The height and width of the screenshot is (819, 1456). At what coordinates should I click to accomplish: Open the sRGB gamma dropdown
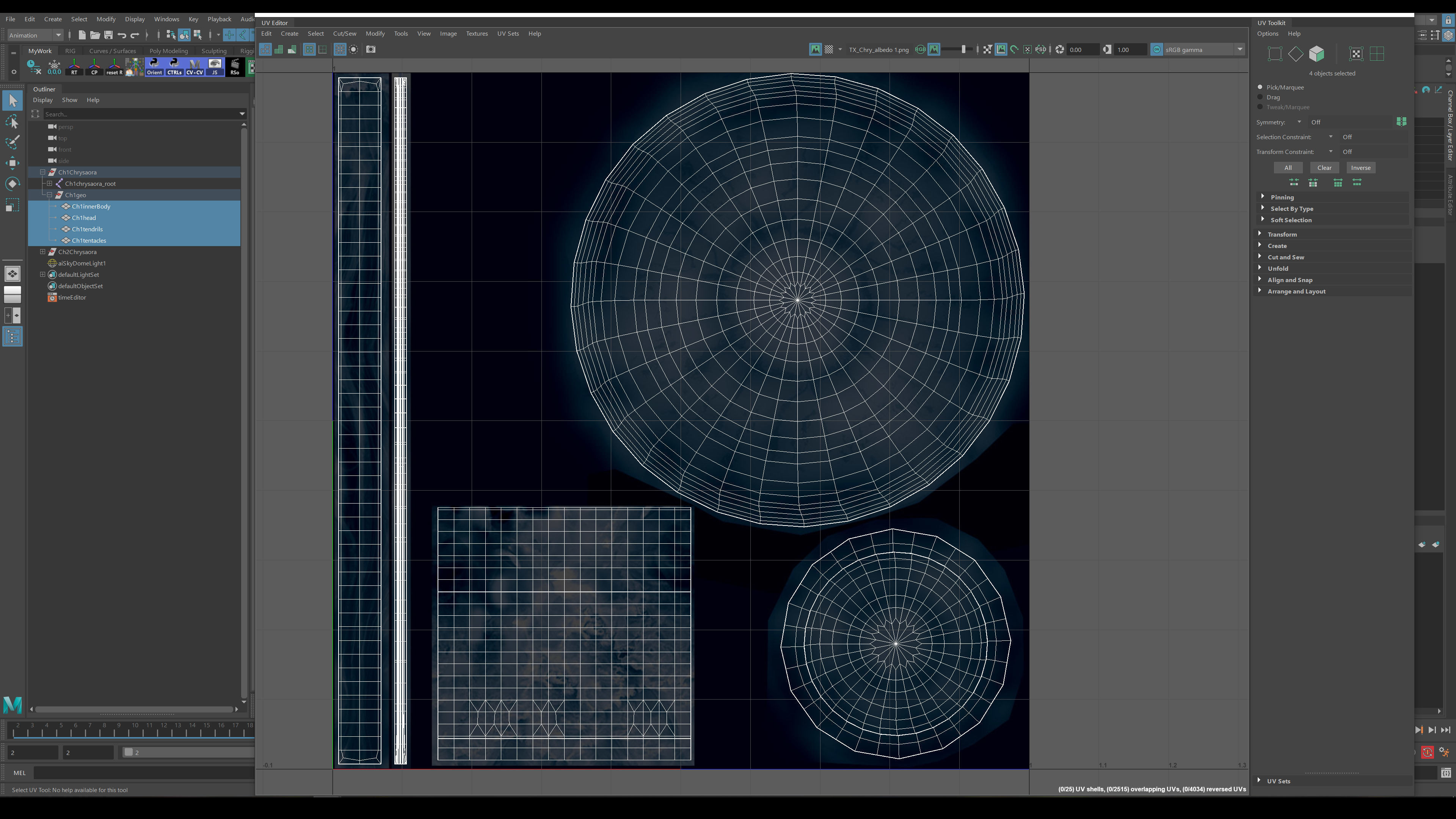click(x=1239, y=50)
